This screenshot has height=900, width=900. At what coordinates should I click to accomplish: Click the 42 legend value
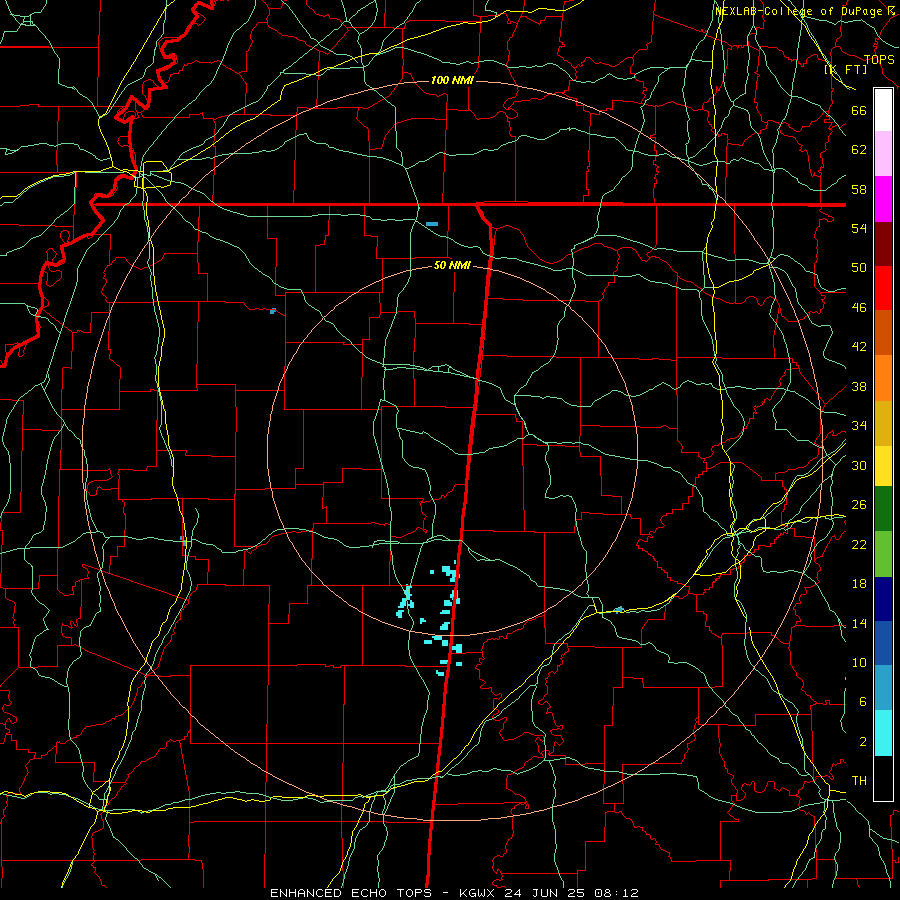click(859, 347)
